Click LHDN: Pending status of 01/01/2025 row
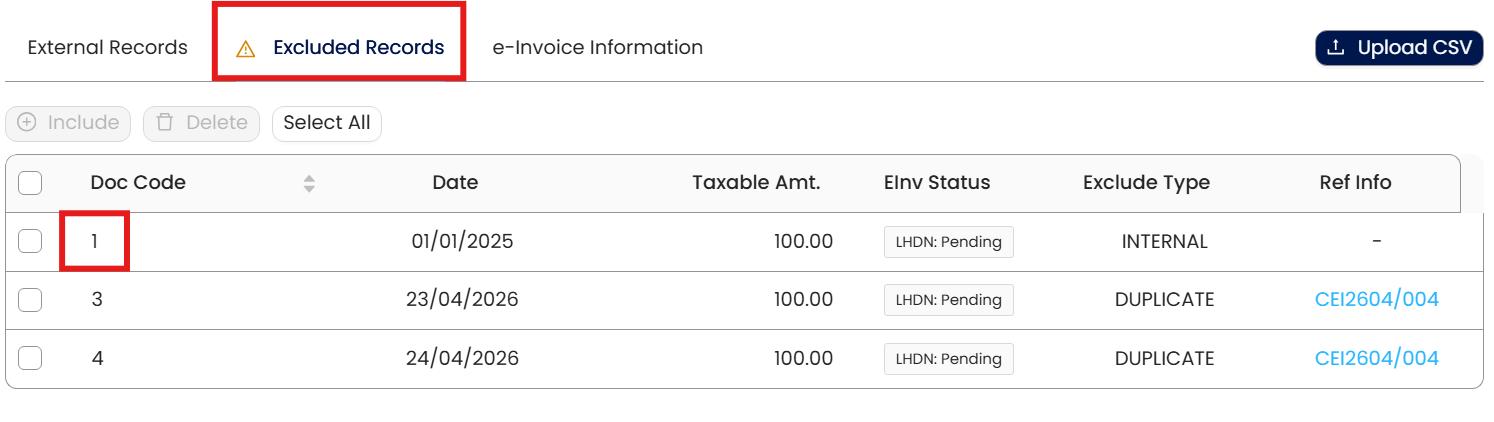Image resolution: width=1494 pixels, height=422 pixels. (948, 242)
